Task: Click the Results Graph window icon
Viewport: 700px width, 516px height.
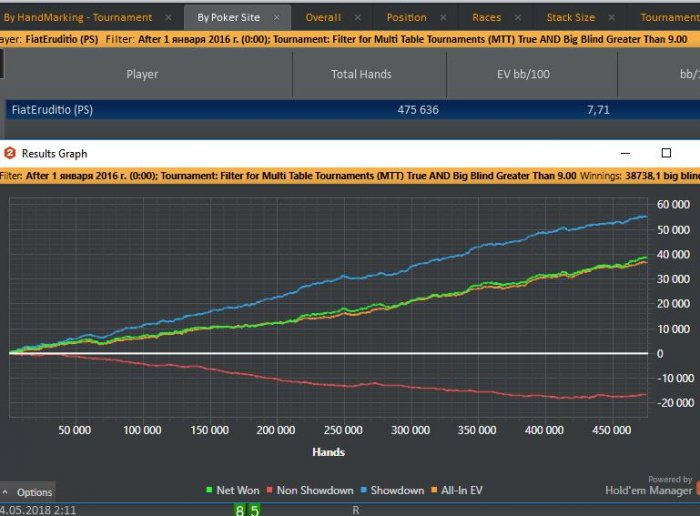Action: (10, 153)
